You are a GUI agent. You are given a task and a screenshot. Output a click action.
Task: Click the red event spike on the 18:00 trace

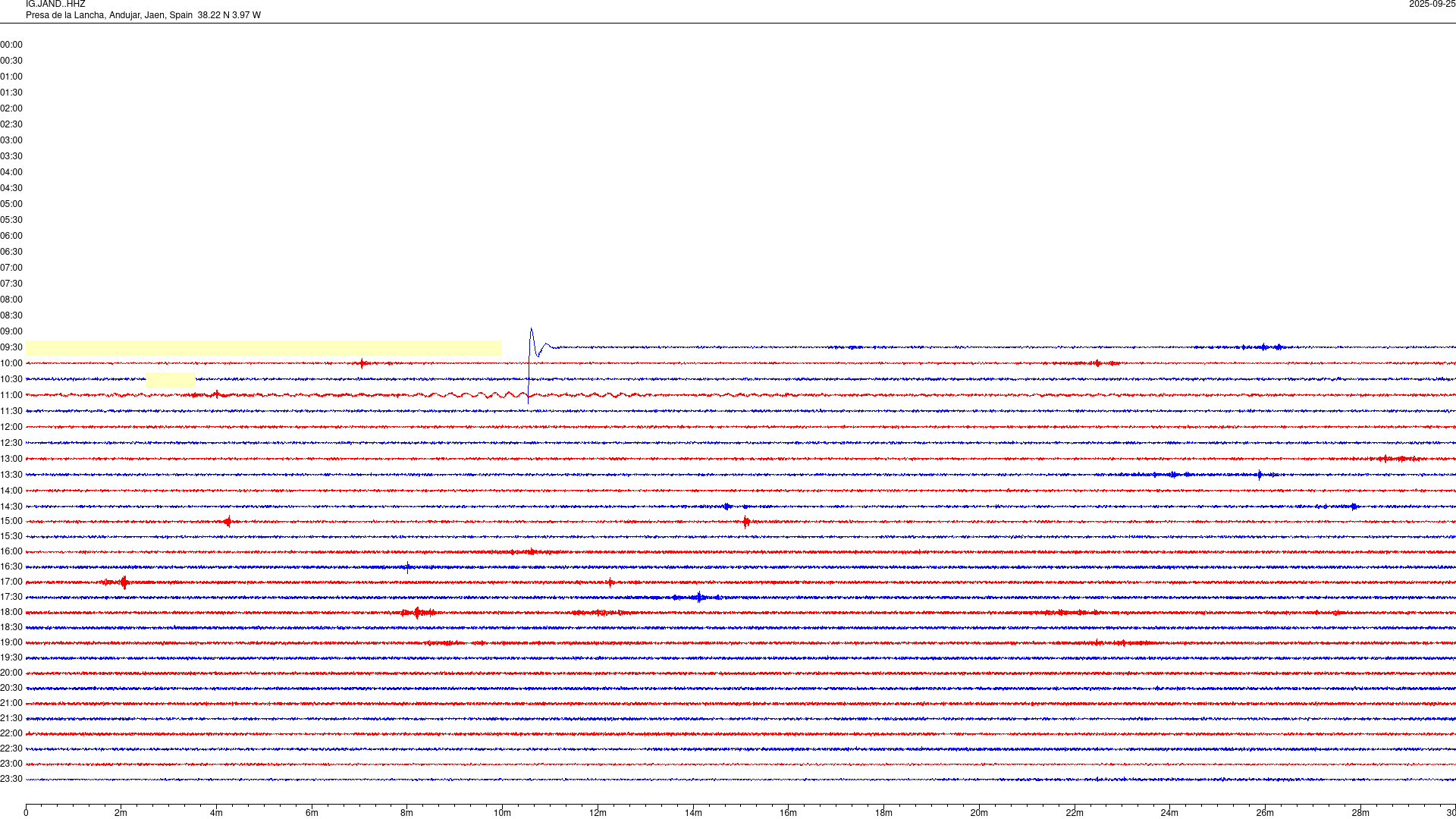tap(417, 613)
